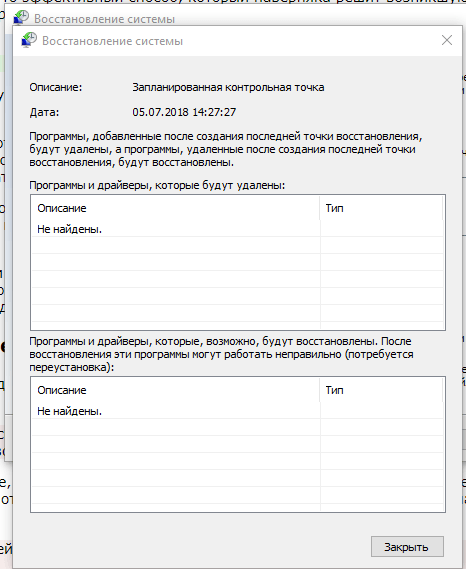The height and width of the screenshot is (569, 466).
Task: Select the Не найдены row in restored-programs list
Action: tap(237, 411)
